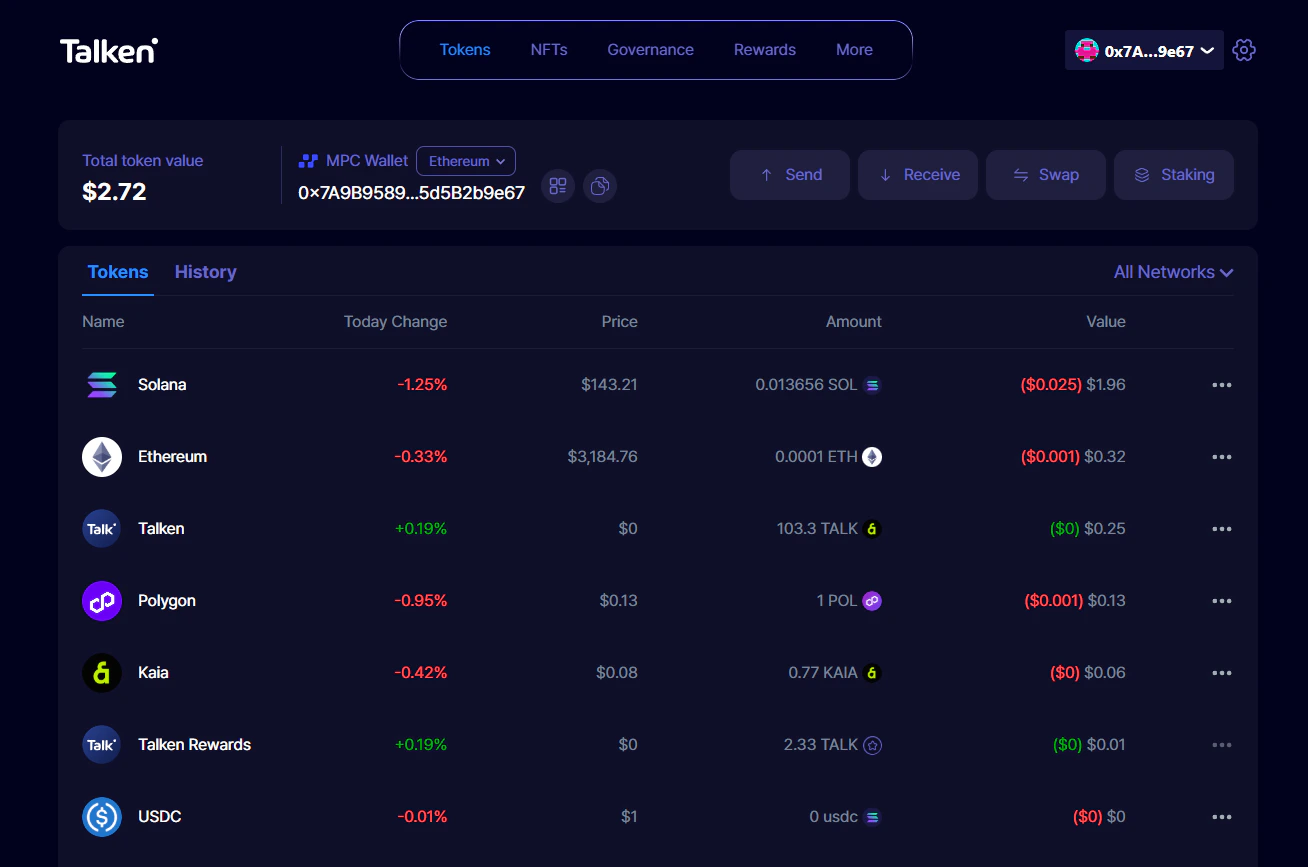1308x867 pixels.
Task: Open the settings gear icon
Action: (1244, 50)
